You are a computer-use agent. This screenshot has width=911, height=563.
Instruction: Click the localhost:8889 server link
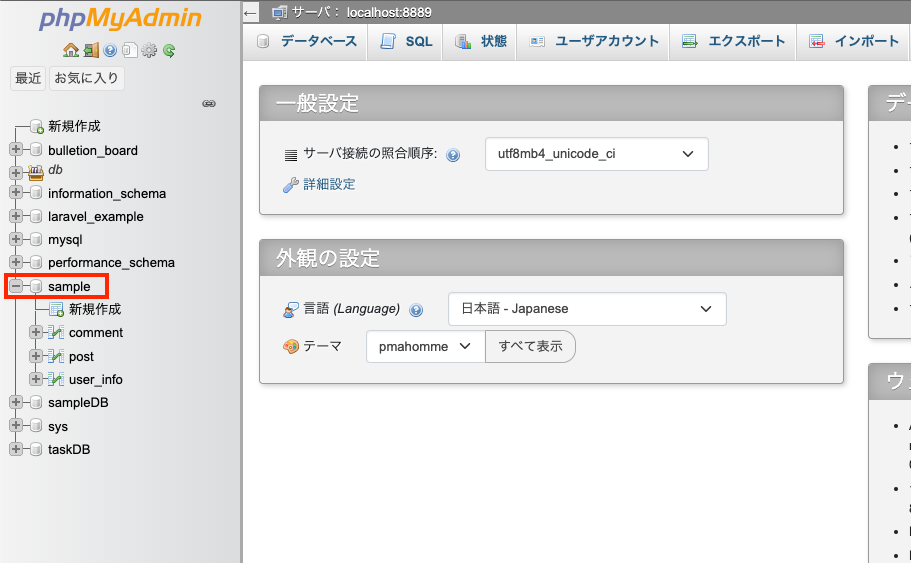pos(389,13)
